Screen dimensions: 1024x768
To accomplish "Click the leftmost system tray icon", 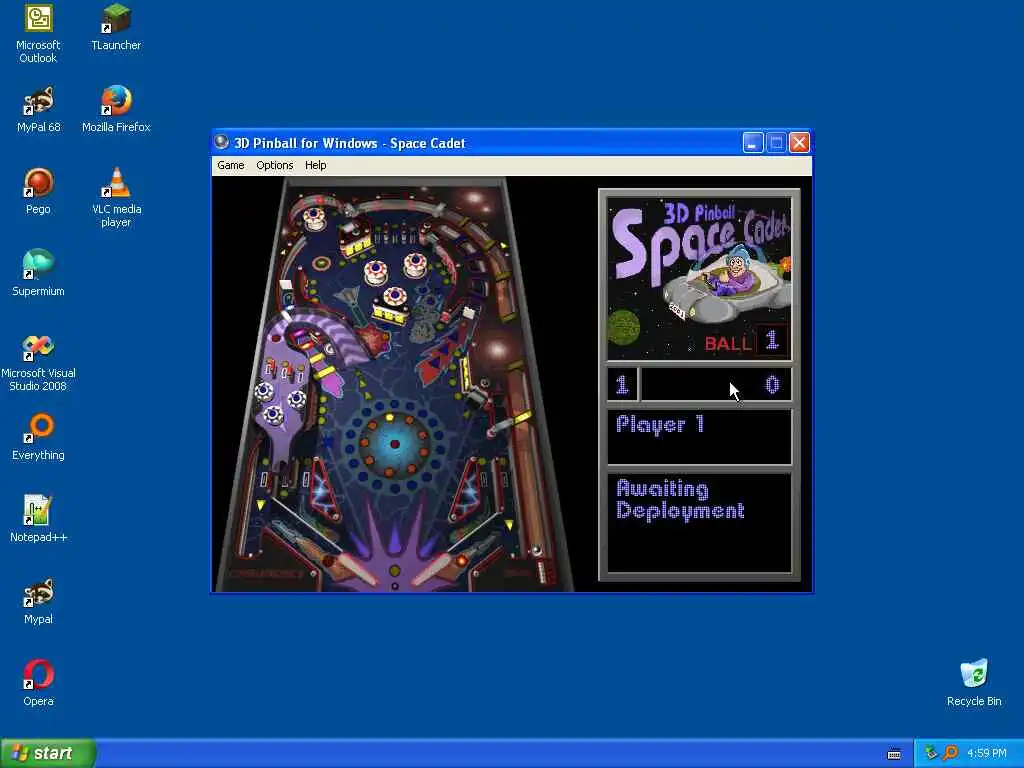I will (x=931, y=753).
